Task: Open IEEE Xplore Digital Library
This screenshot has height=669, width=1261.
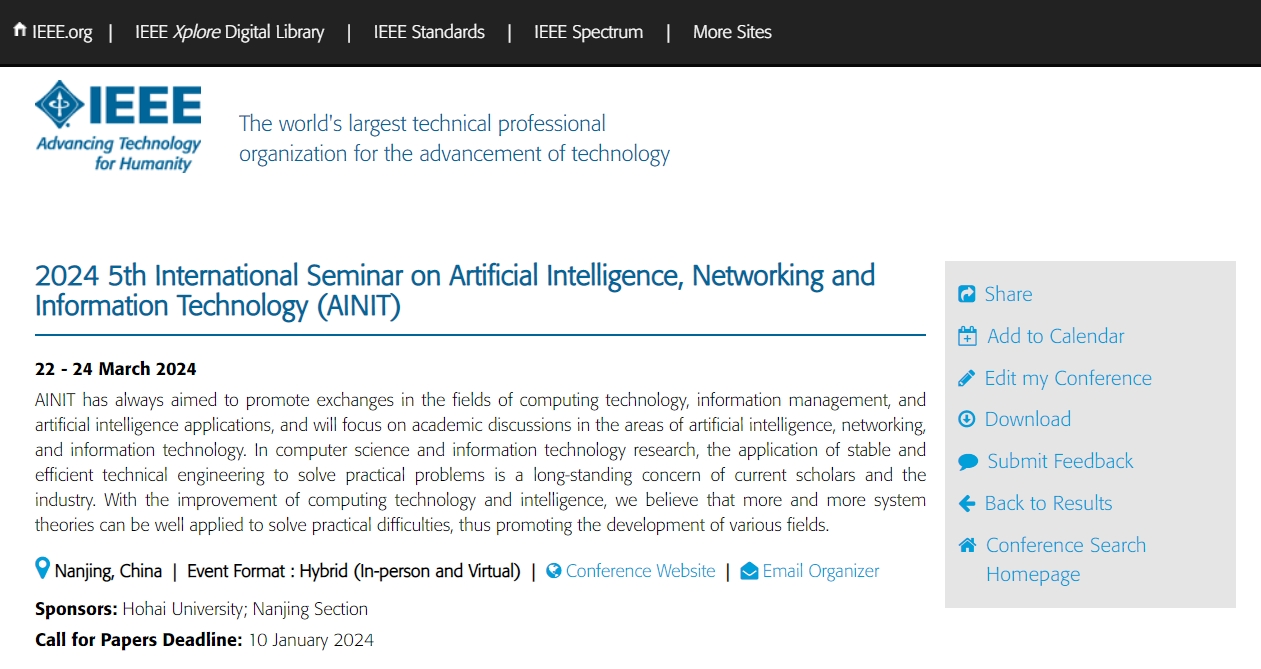Action: (230, 32)
